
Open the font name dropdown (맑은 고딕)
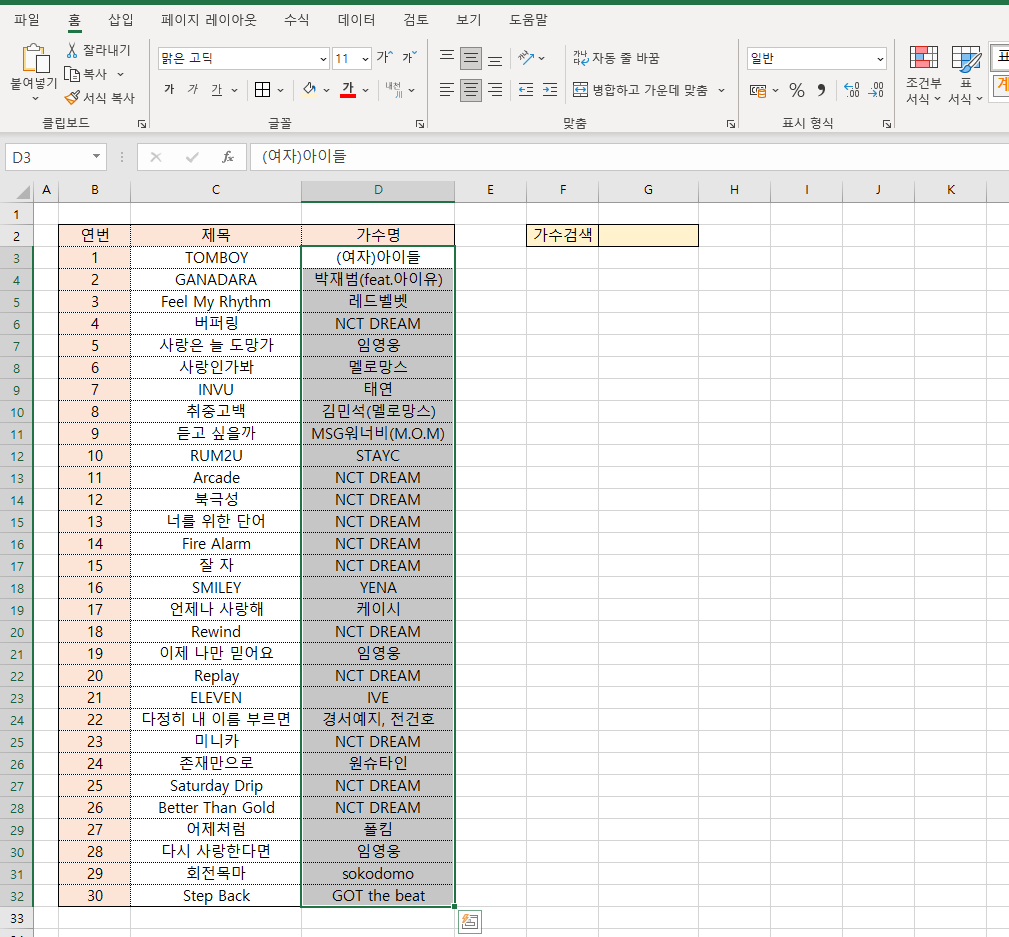point(323,59)
